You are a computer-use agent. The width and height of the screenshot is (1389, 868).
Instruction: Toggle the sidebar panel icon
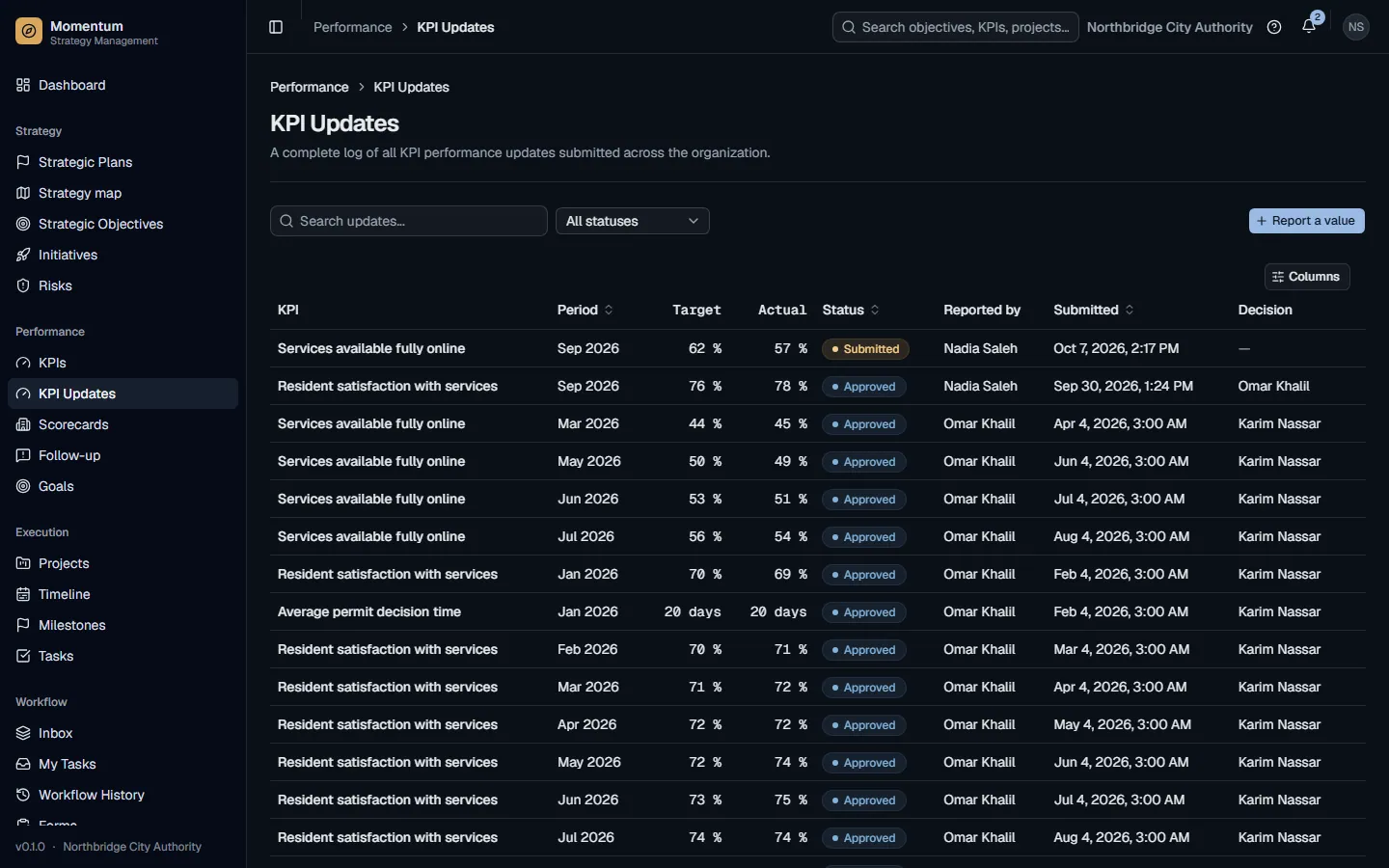[x=276, y=27]
